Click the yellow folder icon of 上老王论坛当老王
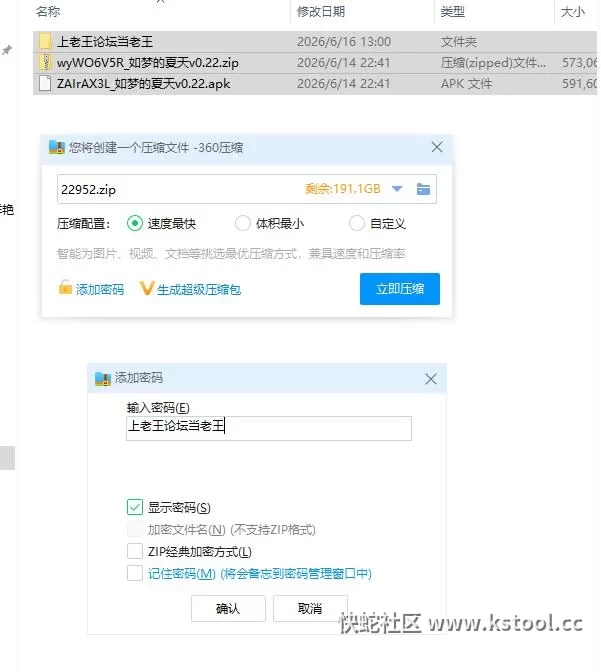The height and width of the screenshot is (672, 601). [x=45, y=41]
